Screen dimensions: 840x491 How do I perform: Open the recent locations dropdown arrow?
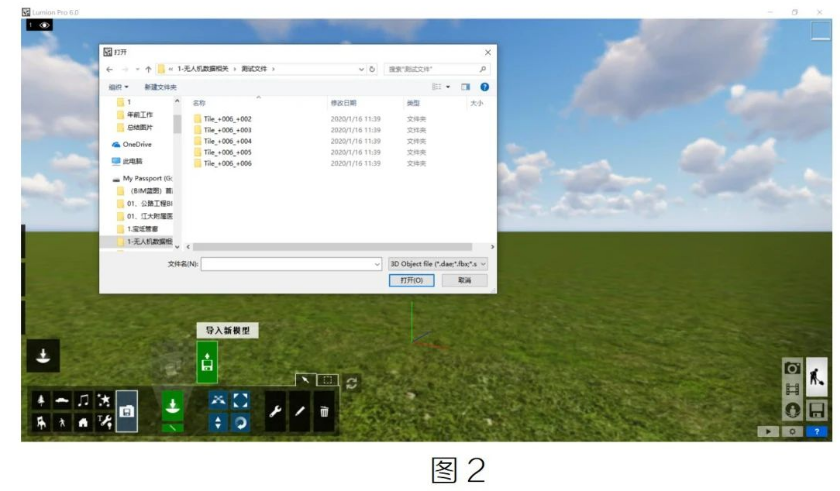pos(137,69)
